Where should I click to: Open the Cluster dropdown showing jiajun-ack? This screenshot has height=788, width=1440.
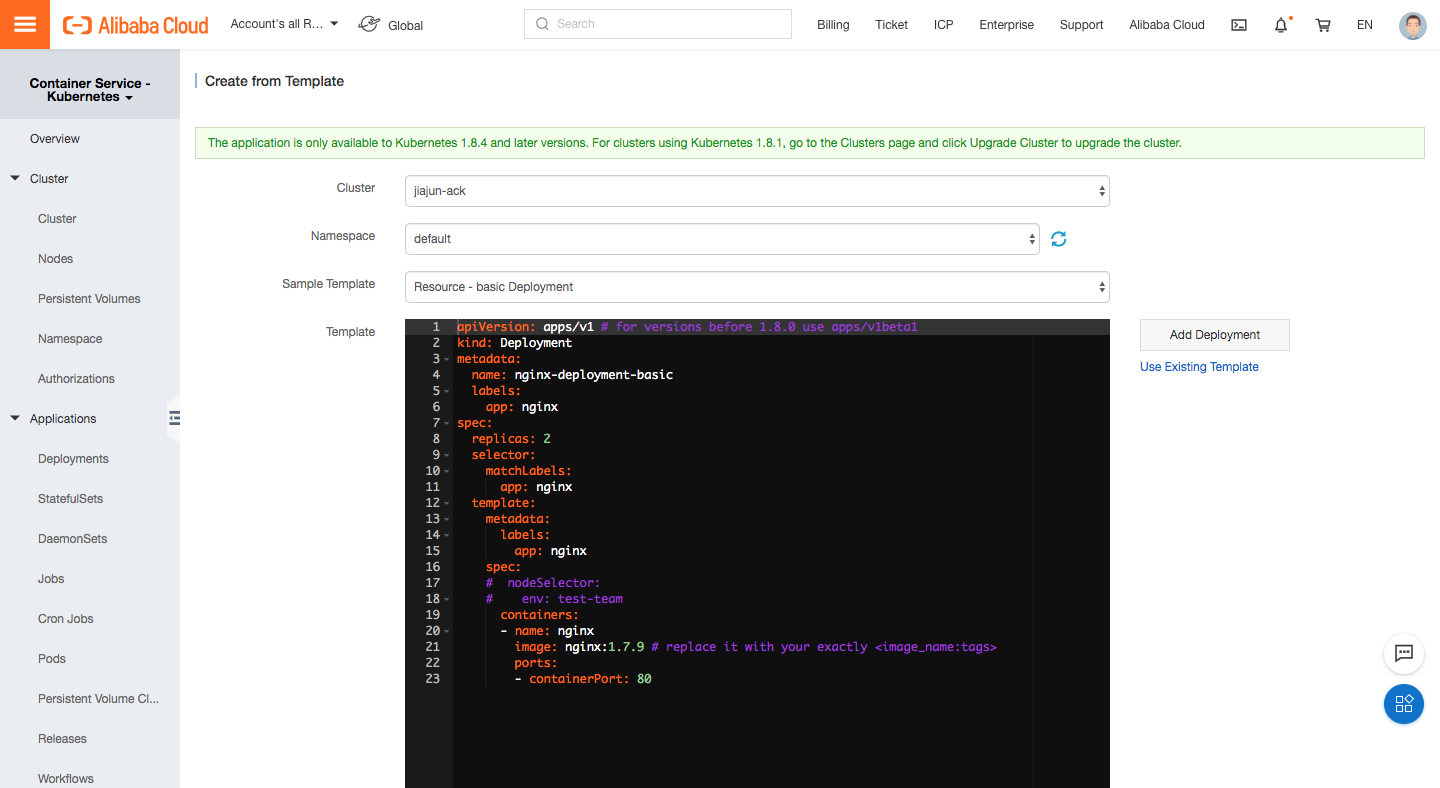(x=757, y=191)
